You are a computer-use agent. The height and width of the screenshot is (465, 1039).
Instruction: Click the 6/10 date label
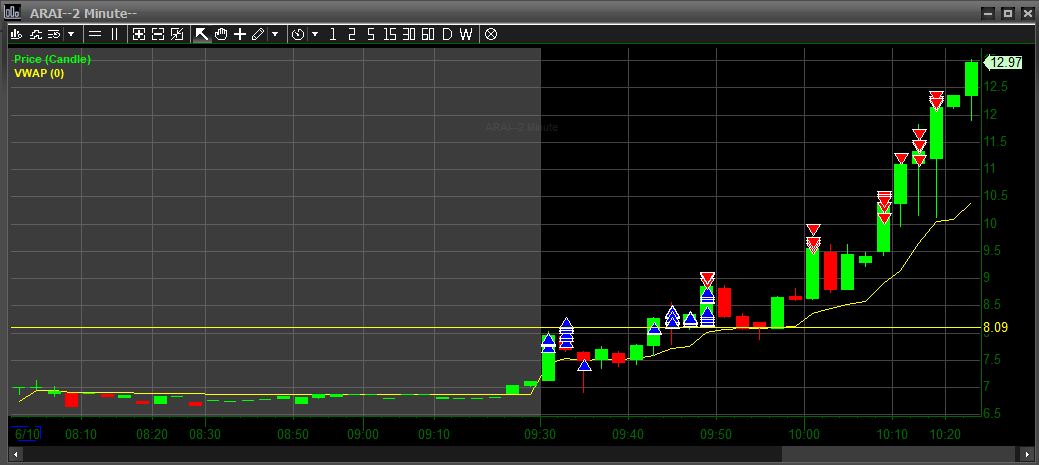(28, 434)
